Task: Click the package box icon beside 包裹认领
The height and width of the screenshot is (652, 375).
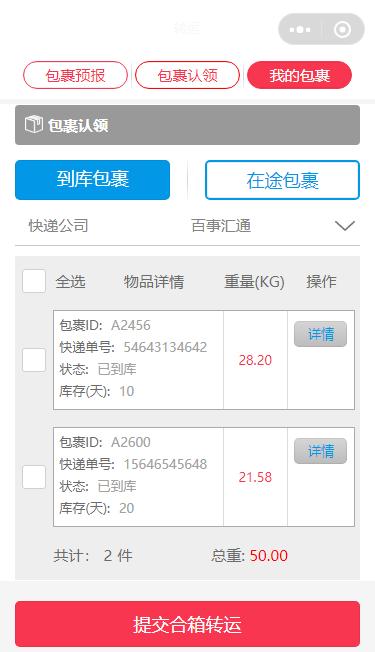Action: [33, 124]
